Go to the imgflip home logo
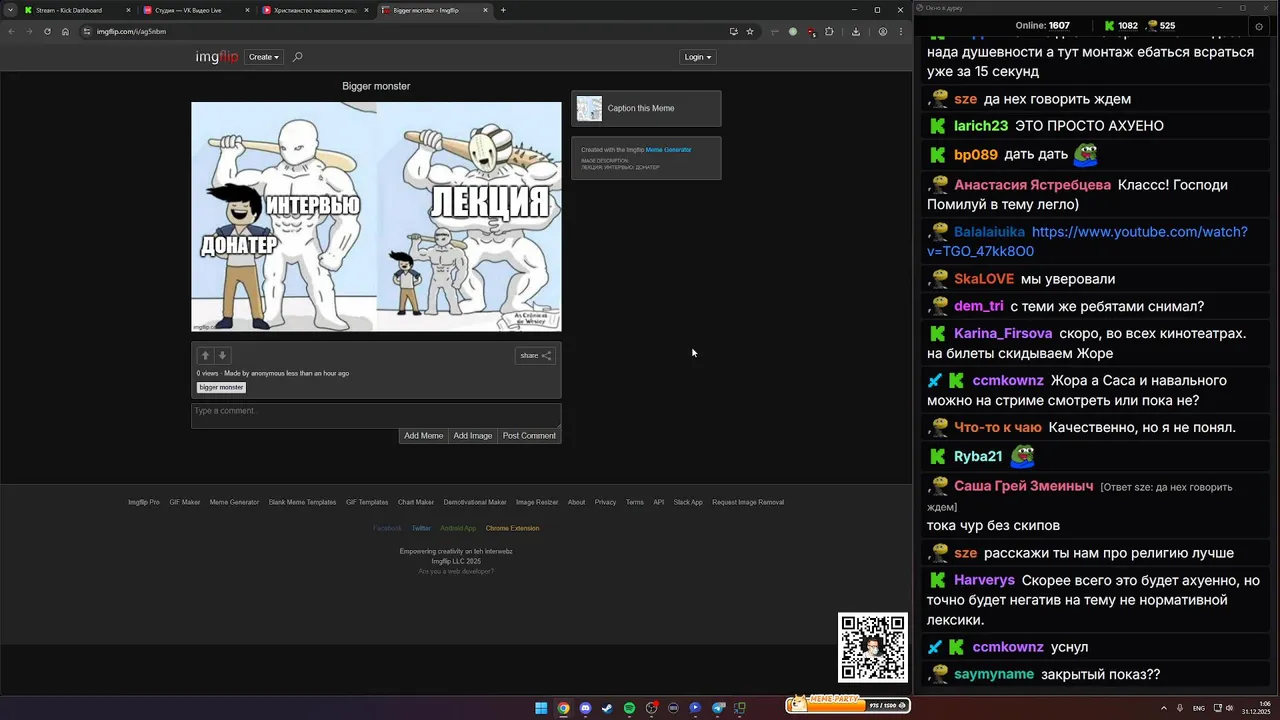Image resolution: width=1280 pixels, height=720 pixels. click(217, 57)
